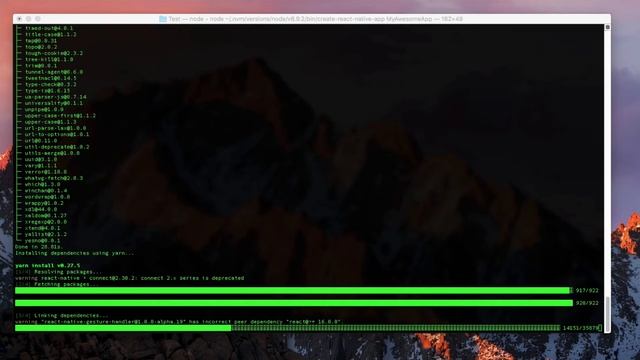Click the unpipe@1.0.0 line
The image size is (640, 360).
(x=44, y=109)
